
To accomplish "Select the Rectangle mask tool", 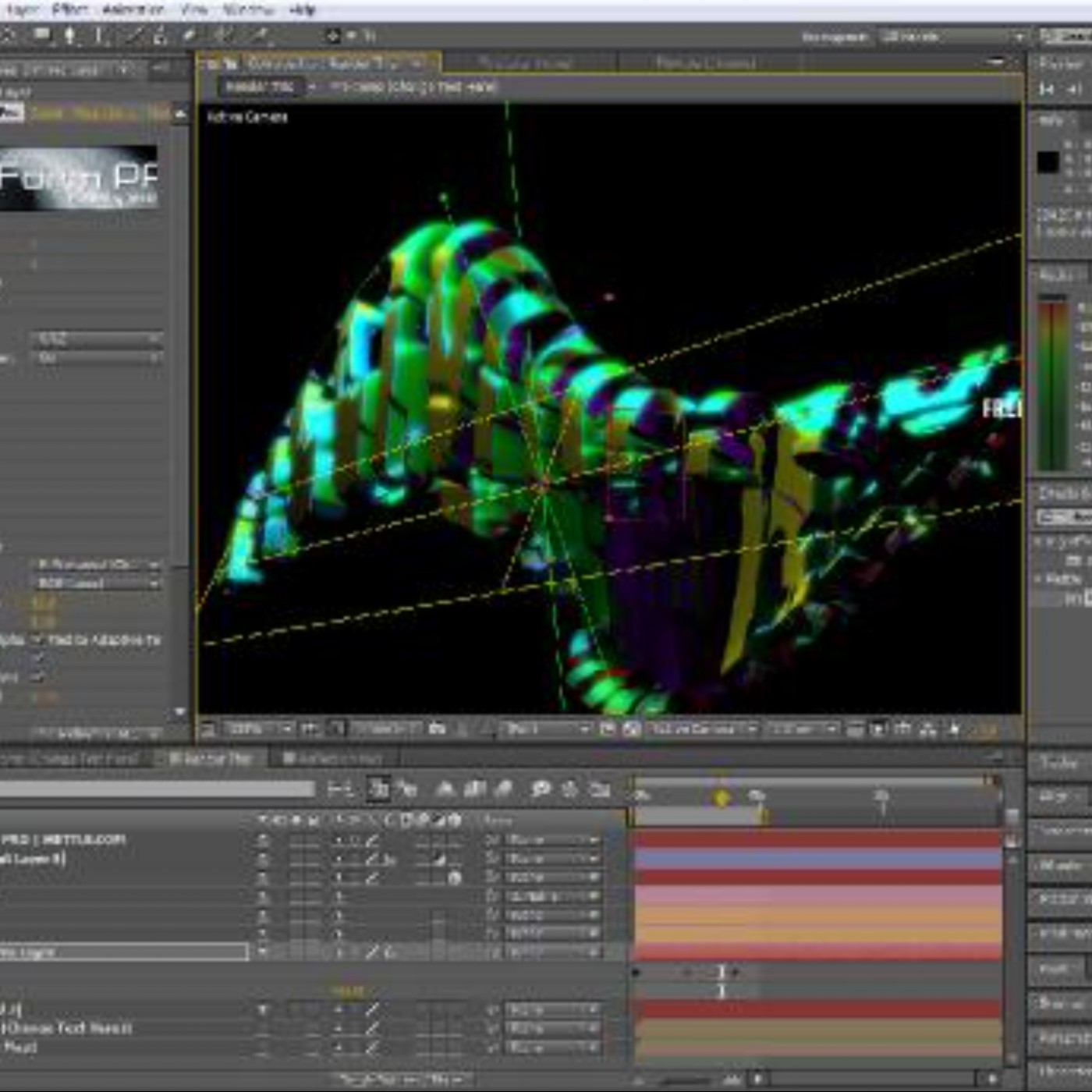I will coord(41,35).
